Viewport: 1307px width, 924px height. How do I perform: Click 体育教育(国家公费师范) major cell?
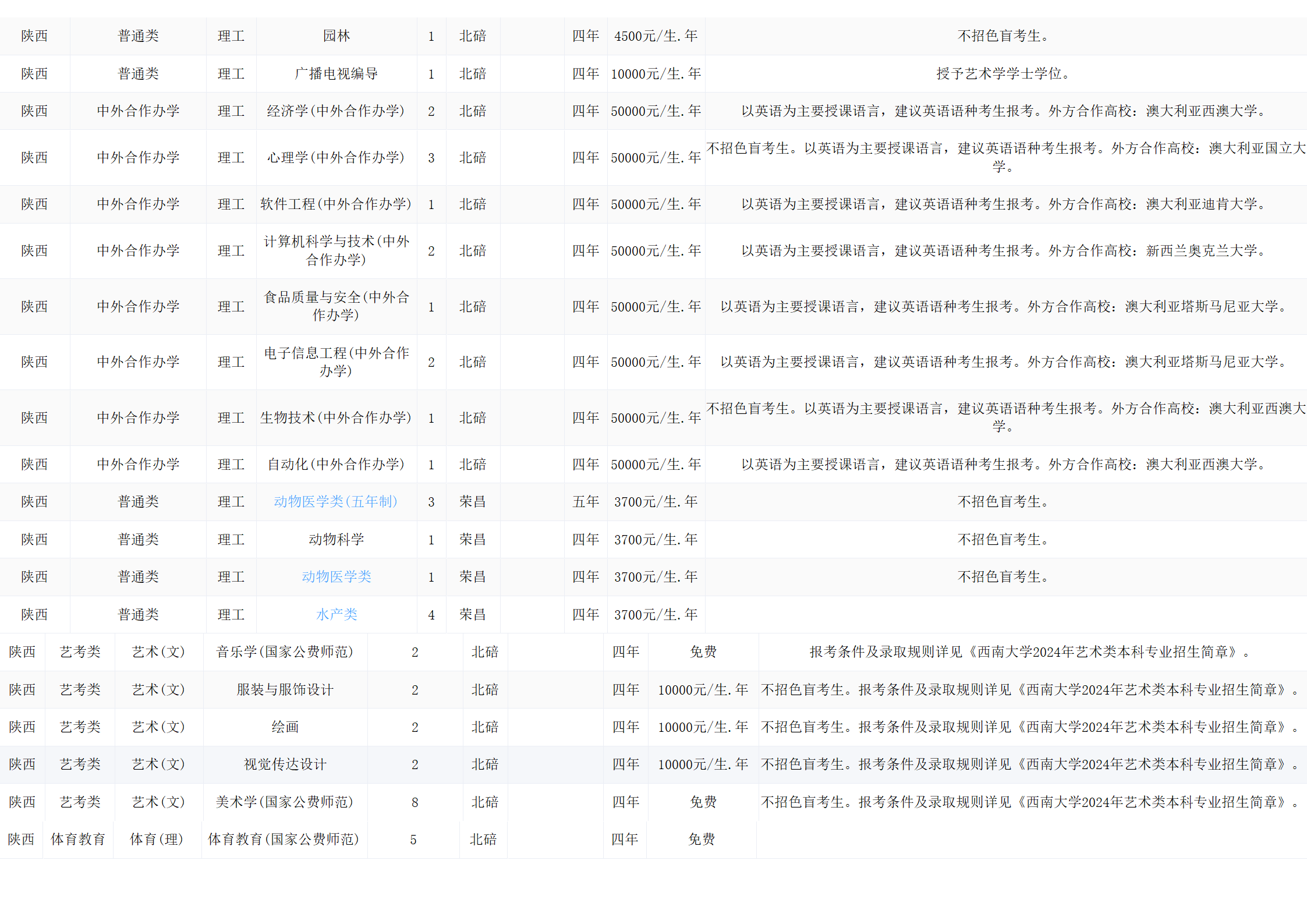coord(284,839)
